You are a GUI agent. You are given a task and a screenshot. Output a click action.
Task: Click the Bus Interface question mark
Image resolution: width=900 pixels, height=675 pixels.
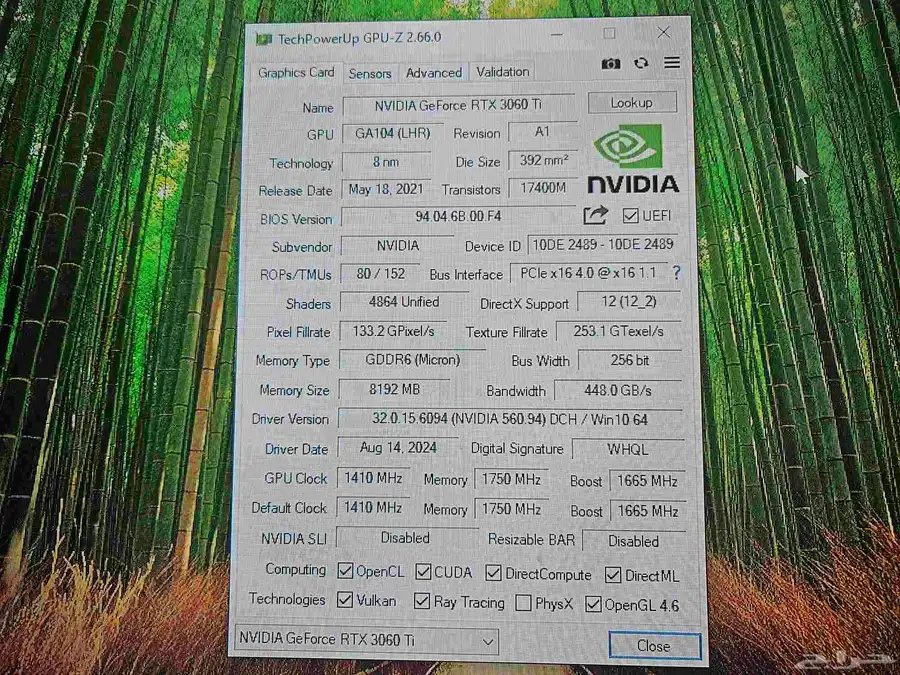coord(677,273)
